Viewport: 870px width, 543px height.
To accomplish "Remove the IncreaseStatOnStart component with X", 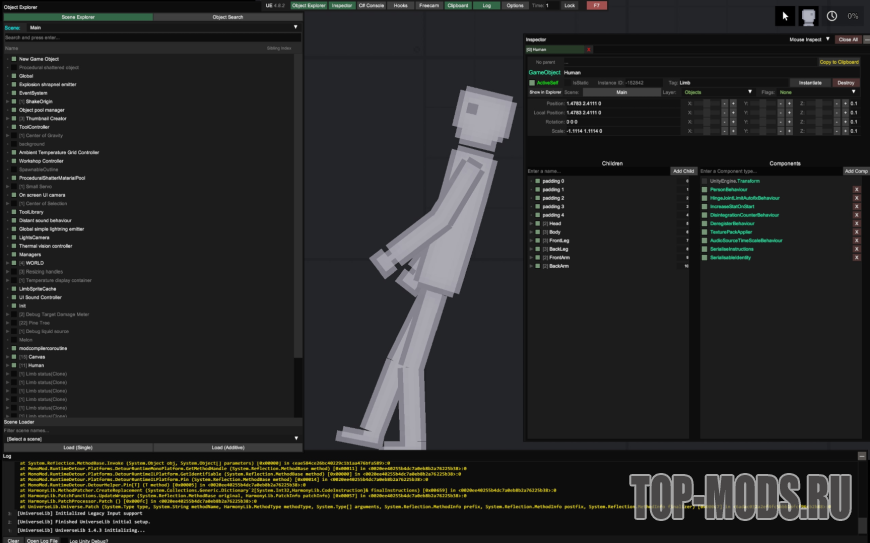I will click(x=856, y=206).
